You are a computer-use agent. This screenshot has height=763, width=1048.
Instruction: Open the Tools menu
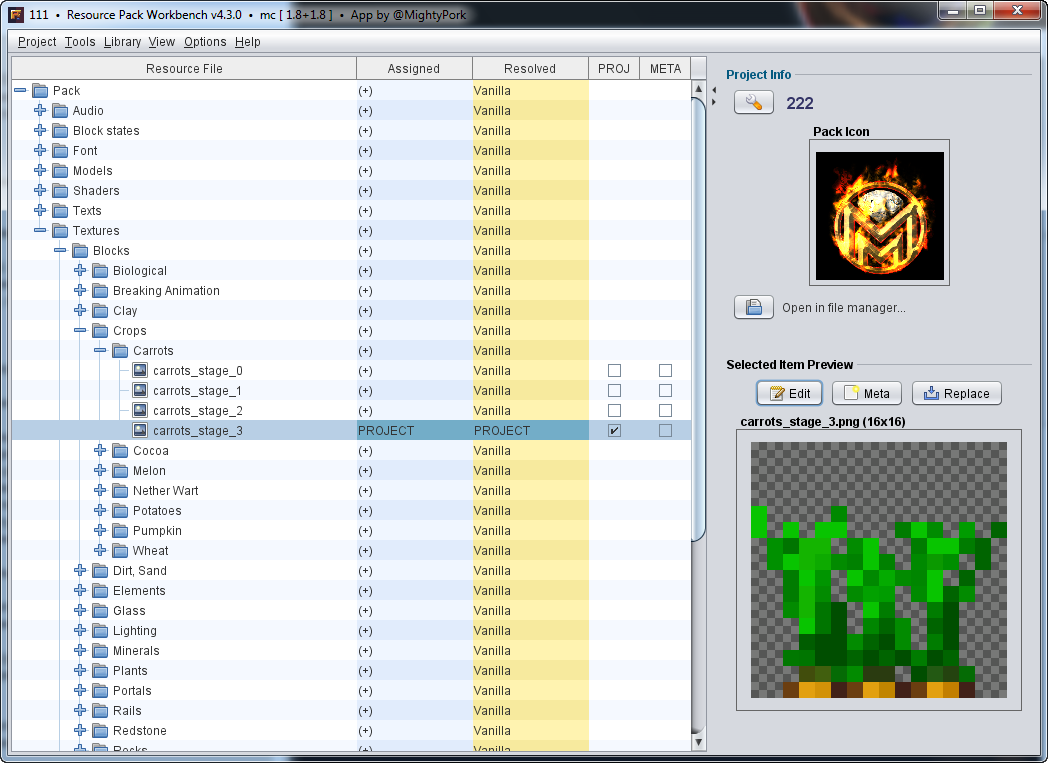(x=80, y=42)
